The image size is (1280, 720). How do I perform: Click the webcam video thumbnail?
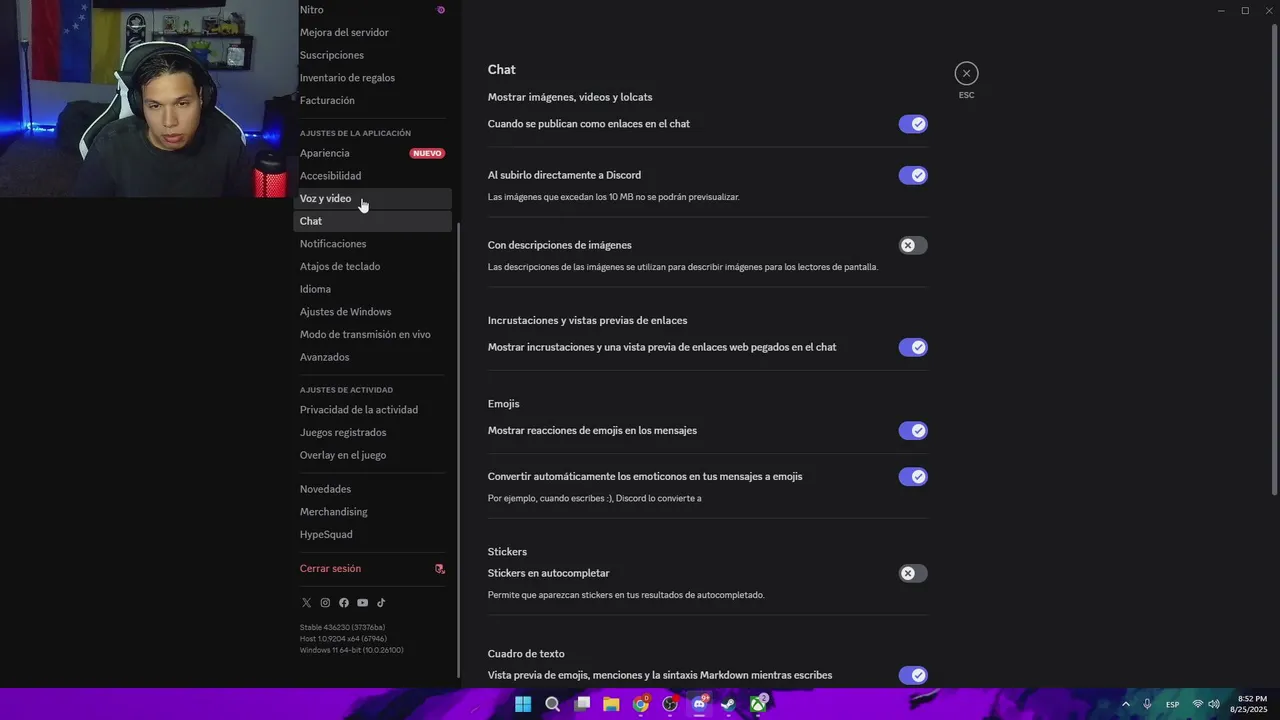point(148,98)
